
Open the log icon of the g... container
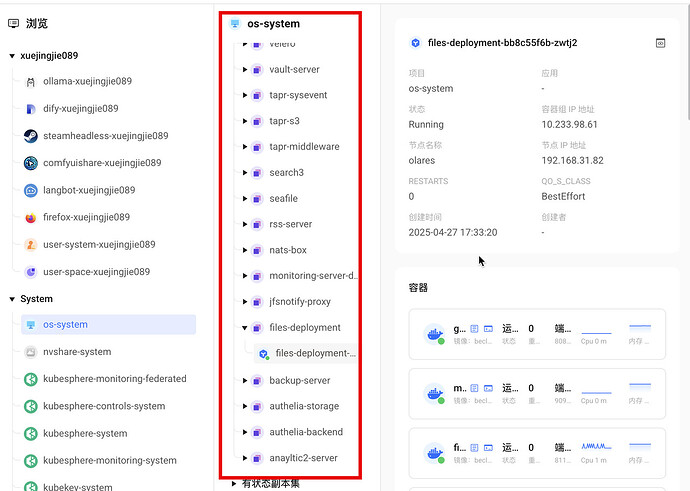(474, 329)
